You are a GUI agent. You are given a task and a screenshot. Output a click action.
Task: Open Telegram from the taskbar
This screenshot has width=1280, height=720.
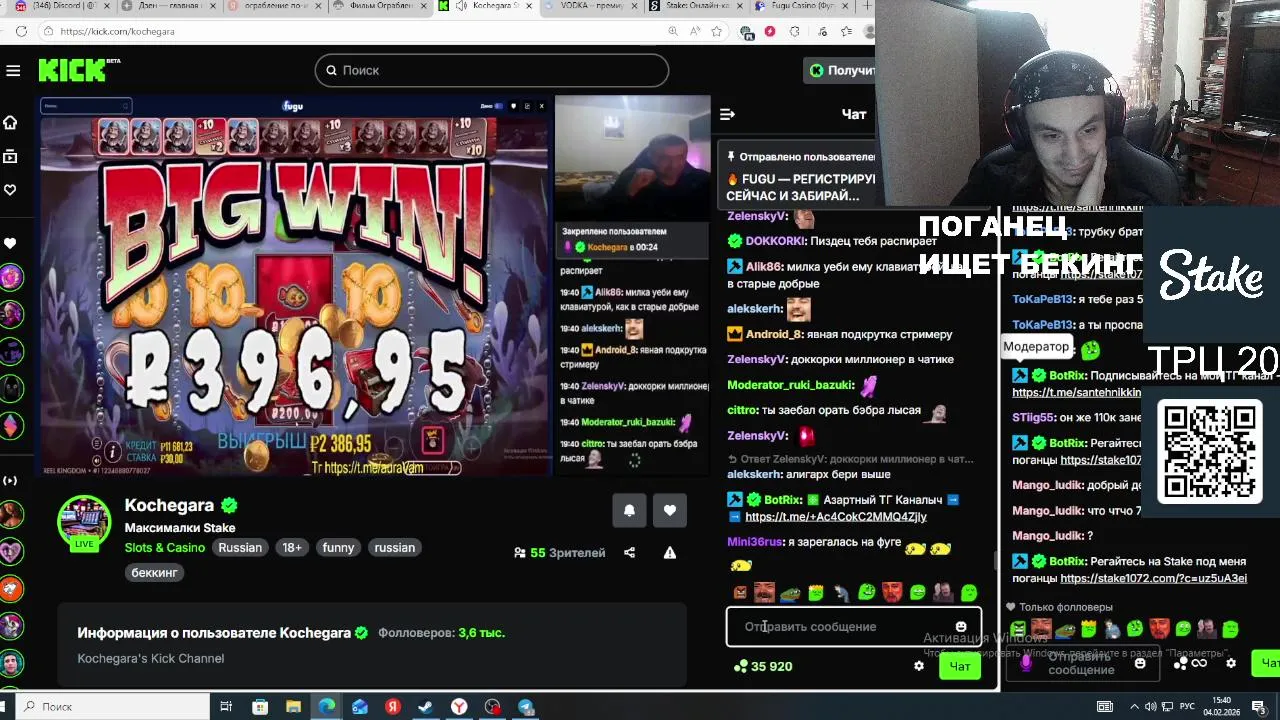coord(525,707)
